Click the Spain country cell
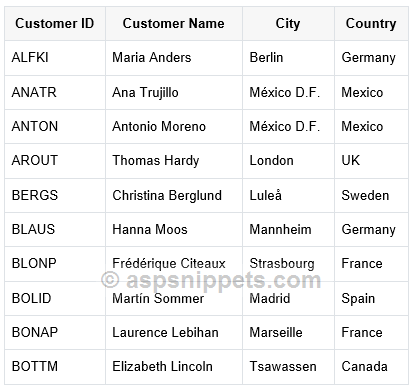This screenshot has height=391, width=414. pyautogui.click(x=371, y=298)
